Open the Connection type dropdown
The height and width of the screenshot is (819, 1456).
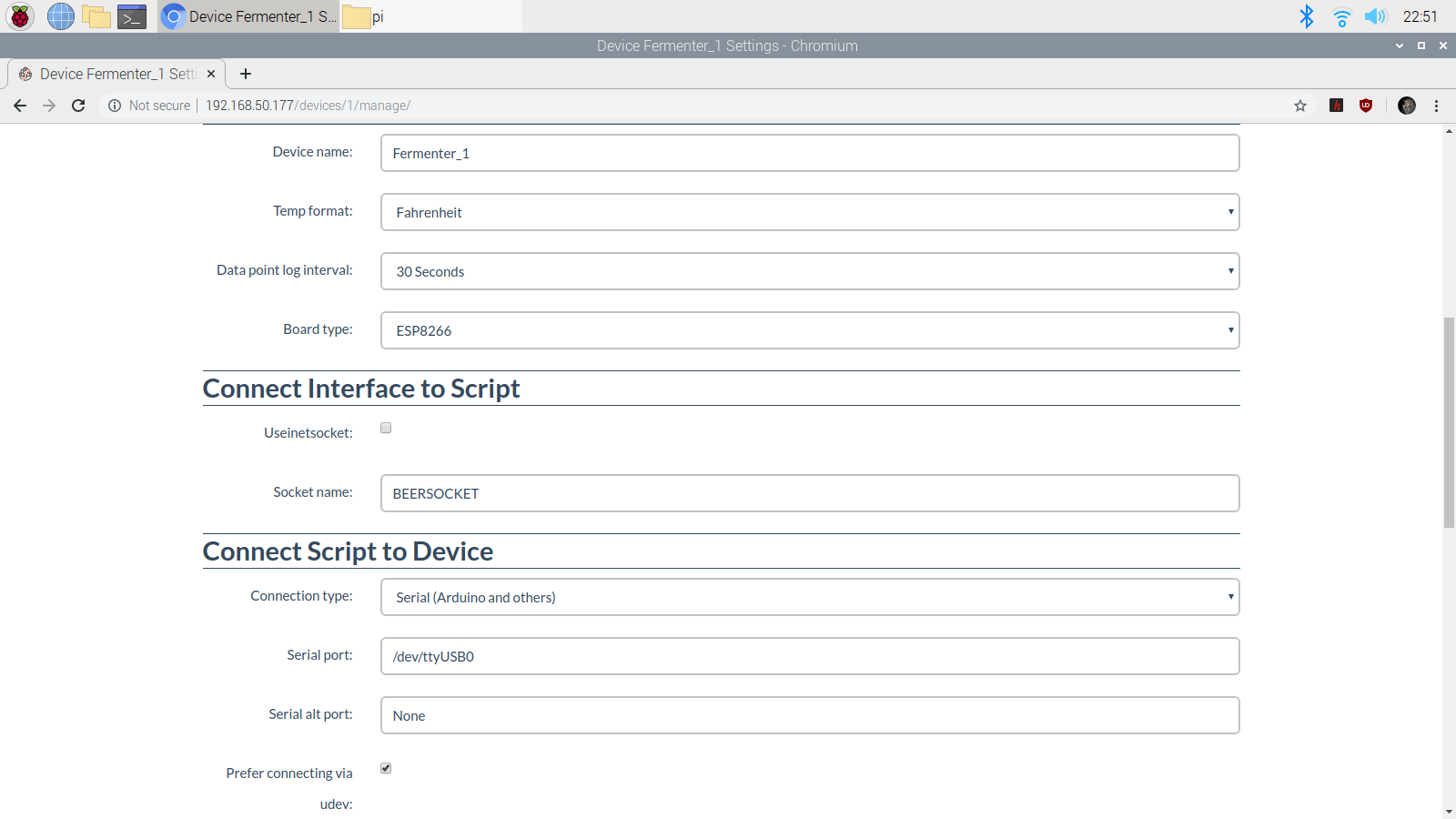pyautogui.click(x=810, y=597)
